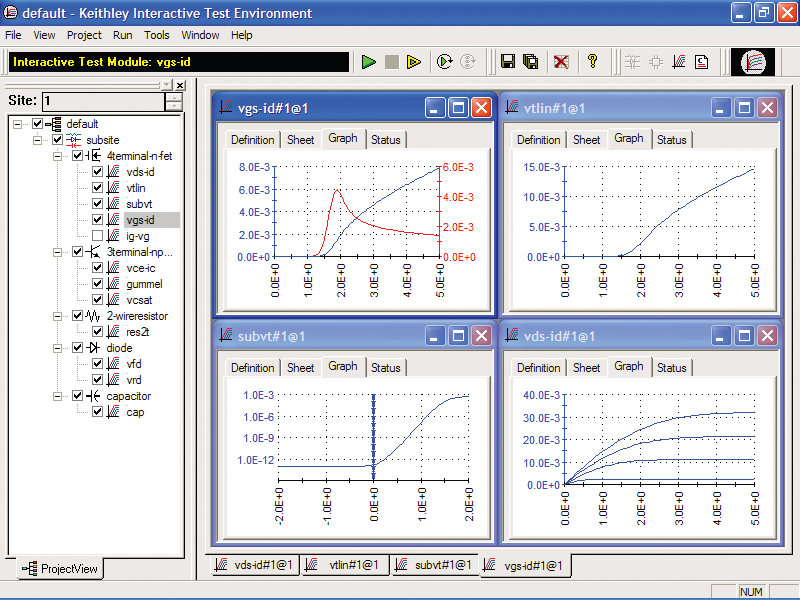Click the vtlin#1@1 window title icon
The image size is (800, 600).
click(512, 107)
